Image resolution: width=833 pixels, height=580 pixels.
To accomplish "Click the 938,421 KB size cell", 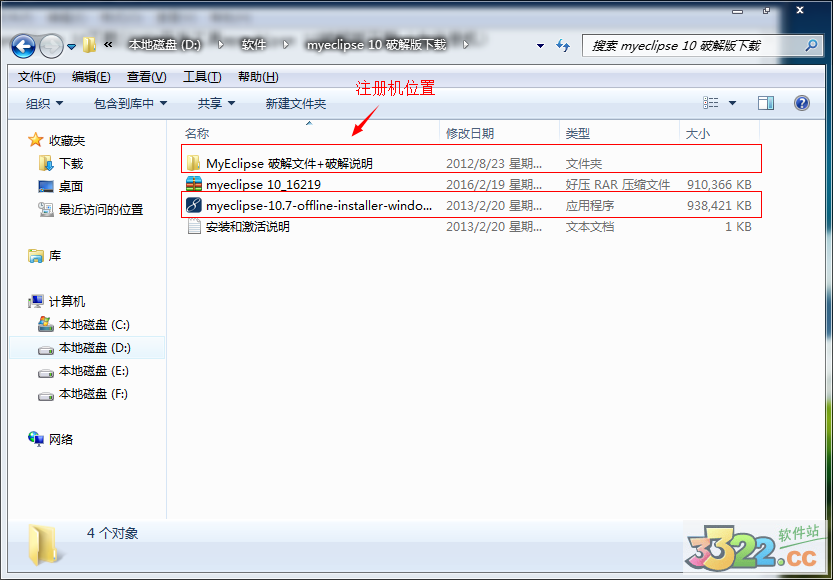I will coord(719,206).
